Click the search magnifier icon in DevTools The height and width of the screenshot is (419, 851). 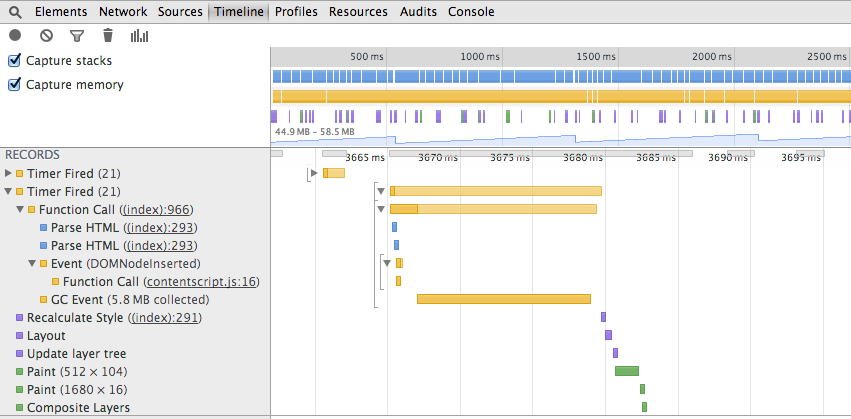point(15,12)
